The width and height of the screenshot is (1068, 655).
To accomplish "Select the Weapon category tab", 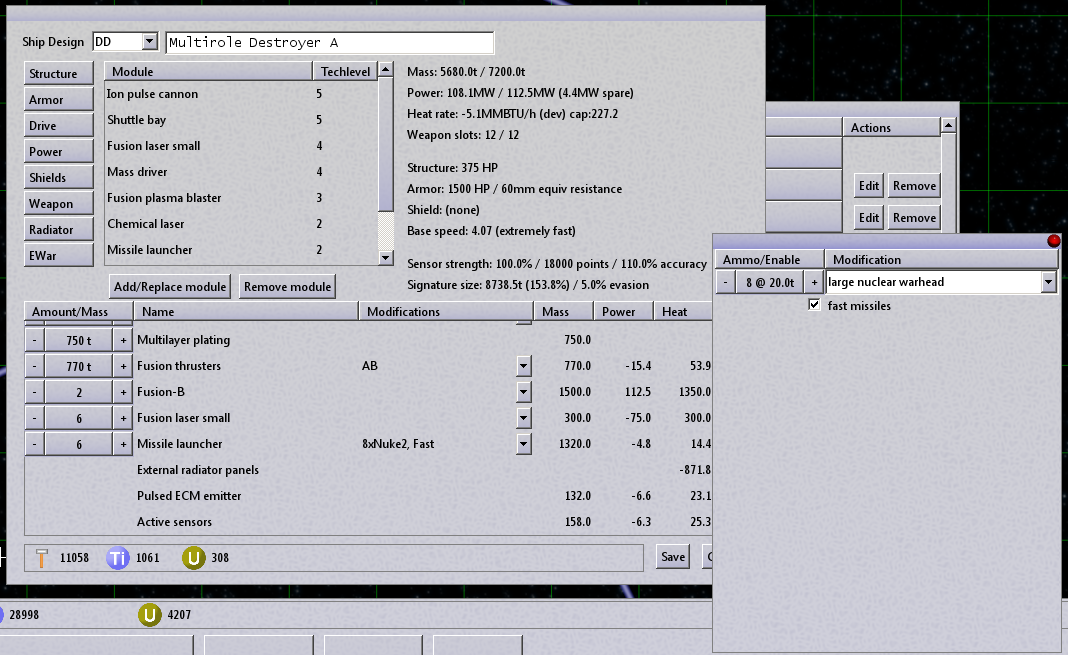I will pyautogui.click(x=51, y=204).
